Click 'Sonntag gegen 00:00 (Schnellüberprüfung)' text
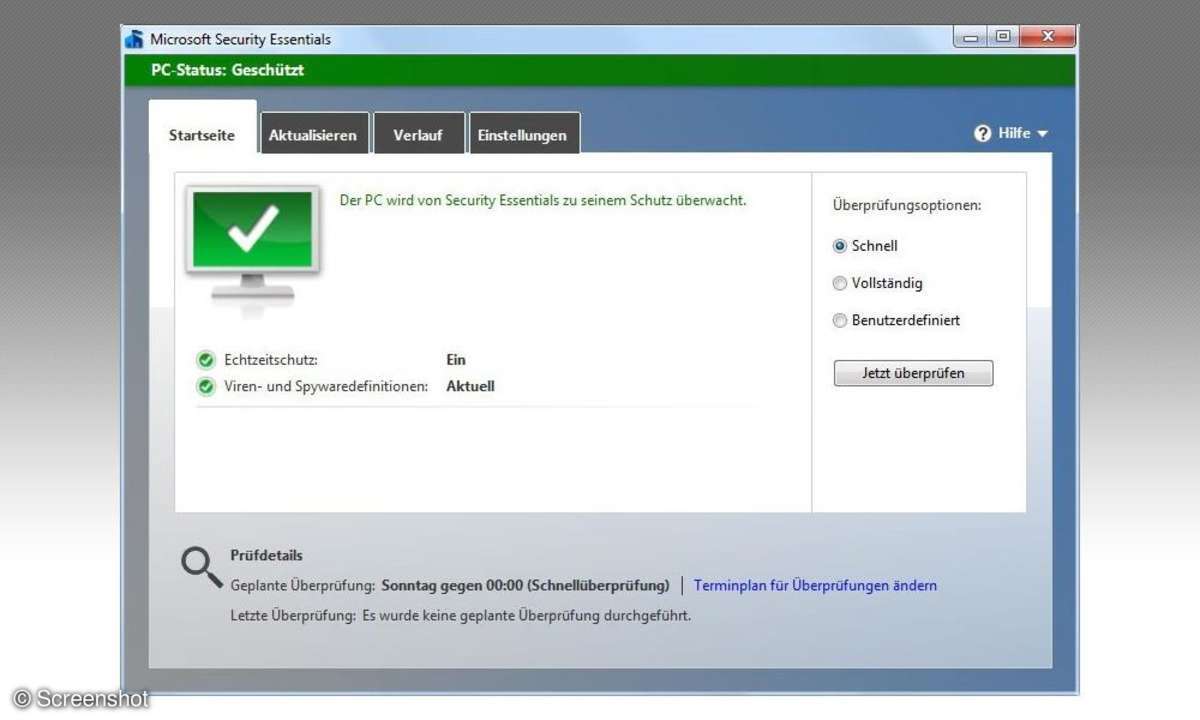The height and width of the screenshot is (720, 1200). [525, 585]
